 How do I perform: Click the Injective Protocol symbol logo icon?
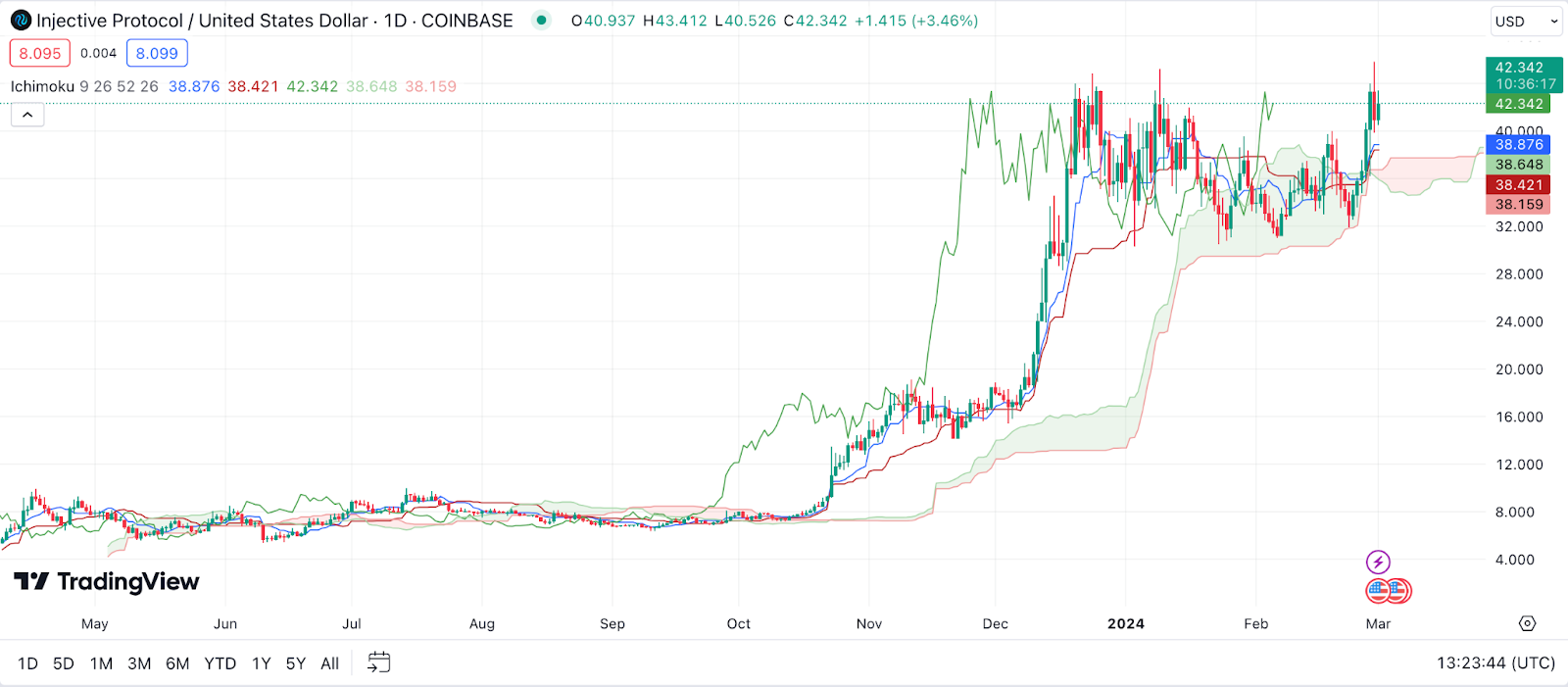click(x=21, y=21)
